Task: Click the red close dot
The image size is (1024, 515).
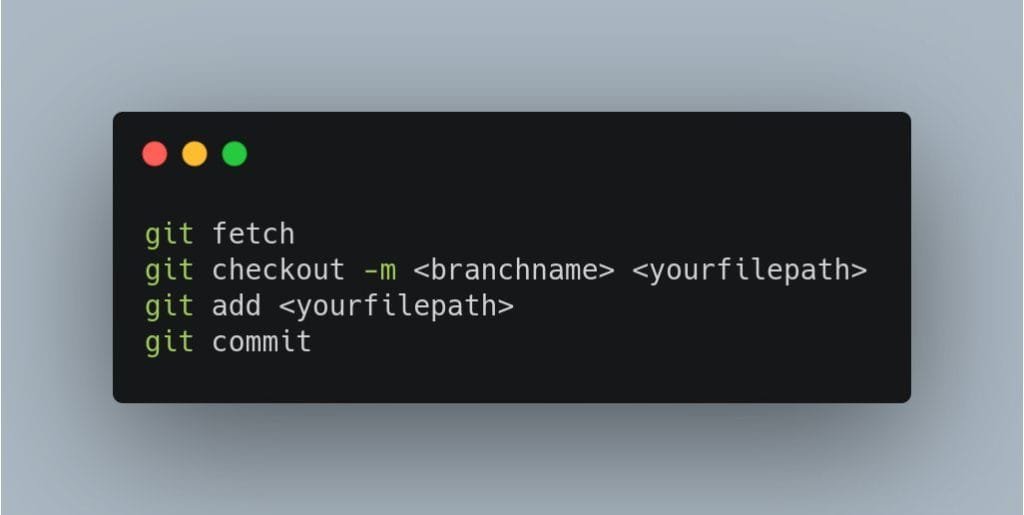Action: pyautogui.click(x=155, y=154)
